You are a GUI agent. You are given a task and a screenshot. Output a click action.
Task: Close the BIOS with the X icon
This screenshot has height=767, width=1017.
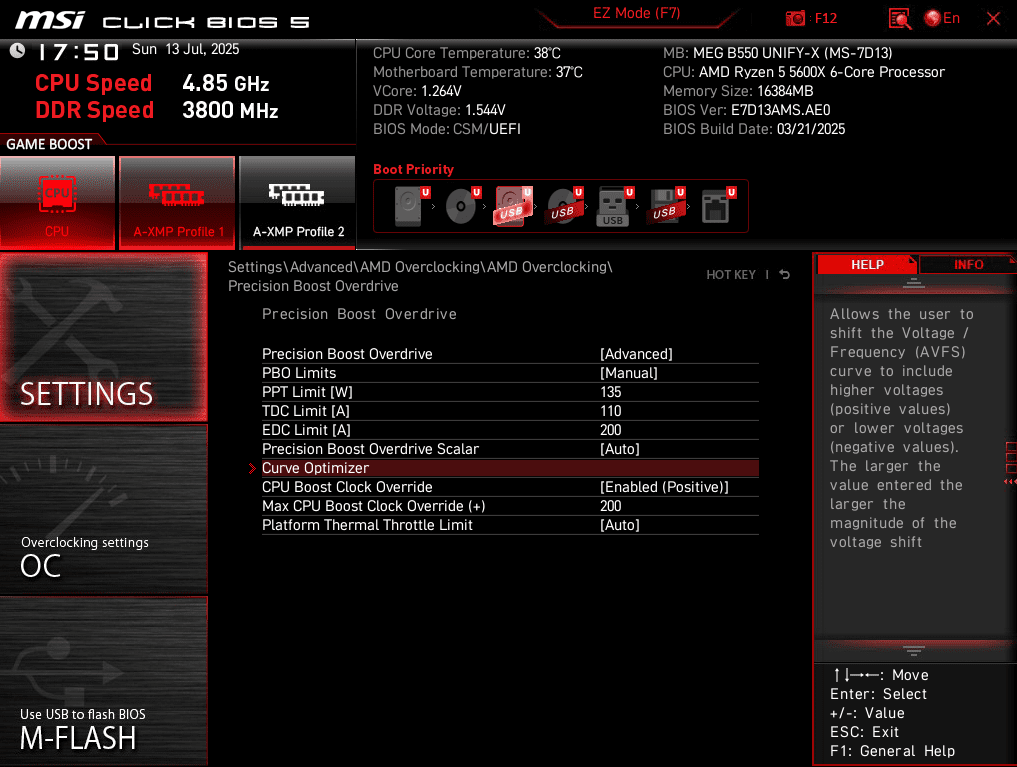pyautogui.click(x=993, y=18)
